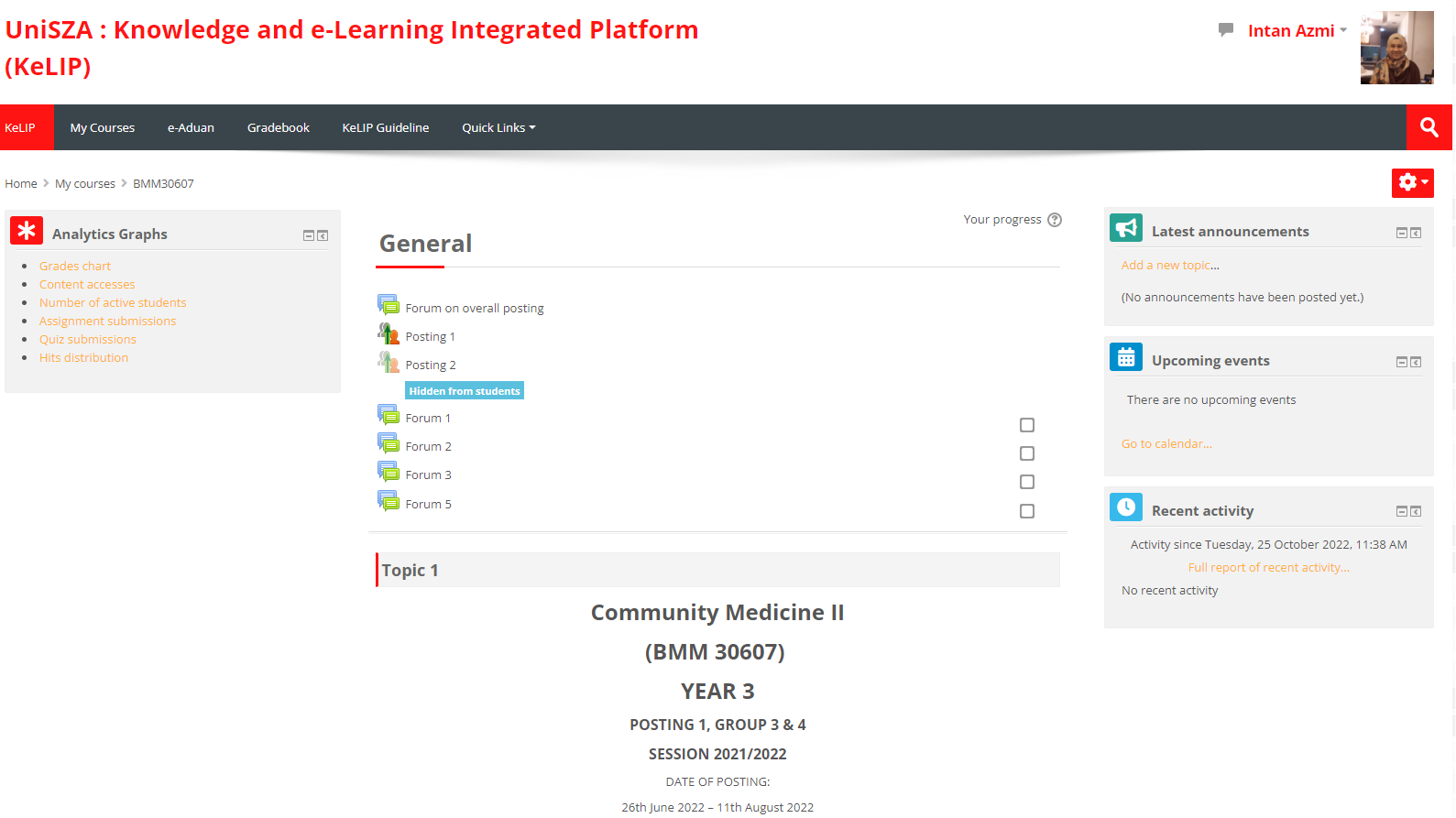Image resolution: width=1456 pixels, height=818 pixels.
Task: Click the Analytics Graphs block icon
Action: coord(27,230)
